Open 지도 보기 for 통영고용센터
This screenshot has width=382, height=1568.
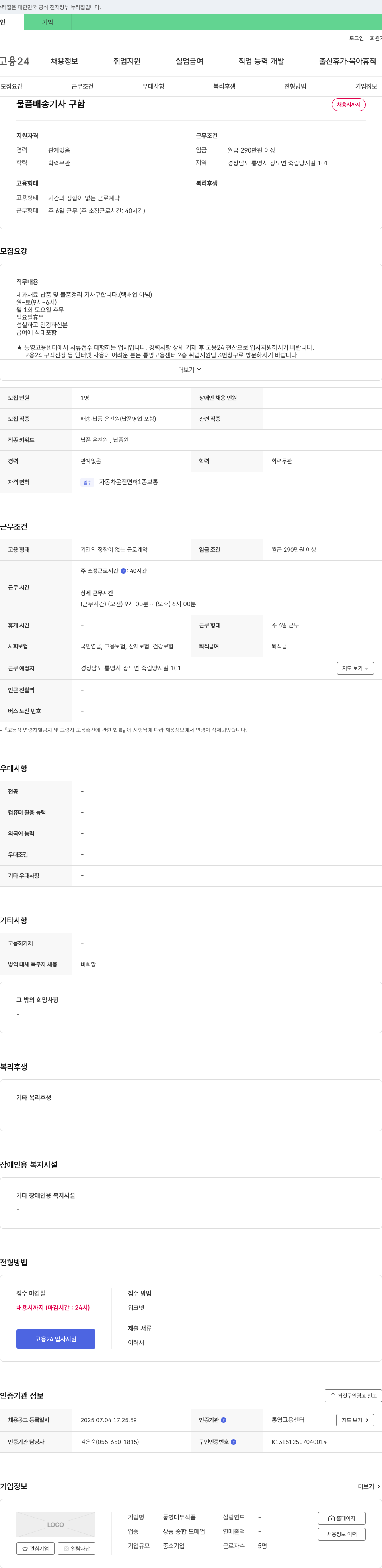pyautogui.click(x=355, y=1420)
